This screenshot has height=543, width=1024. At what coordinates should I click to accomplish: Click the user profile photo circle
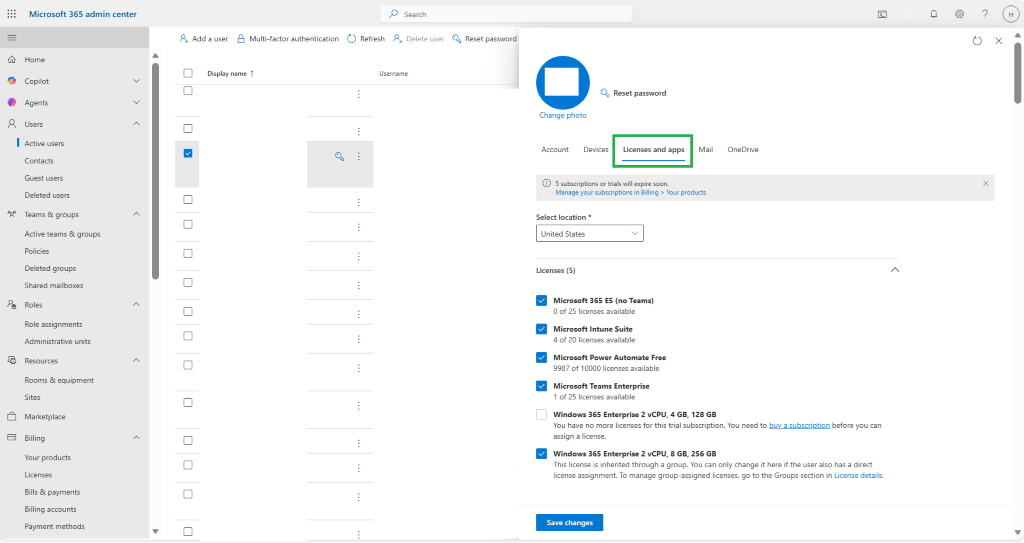pyautogui.click(x=562, y=82)
